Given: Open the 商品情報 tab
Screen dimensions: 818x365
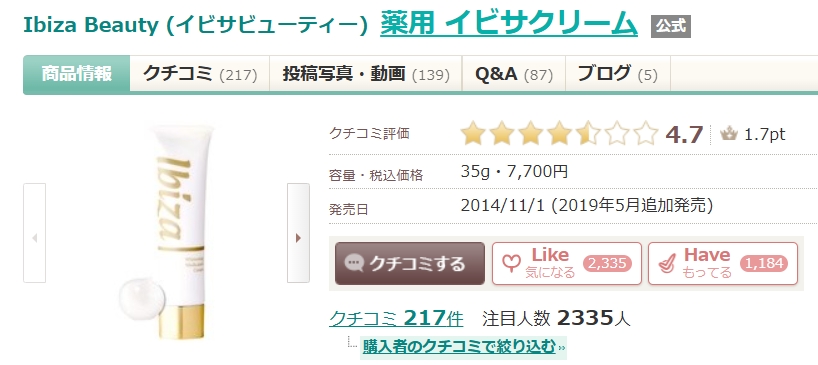Looking at the screenshot, I should click(77, 74).
